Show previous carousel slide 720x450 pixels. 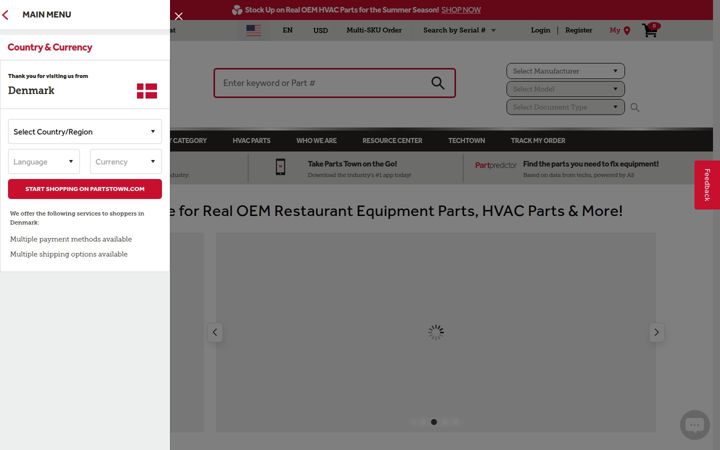click(x=215, y=332)
